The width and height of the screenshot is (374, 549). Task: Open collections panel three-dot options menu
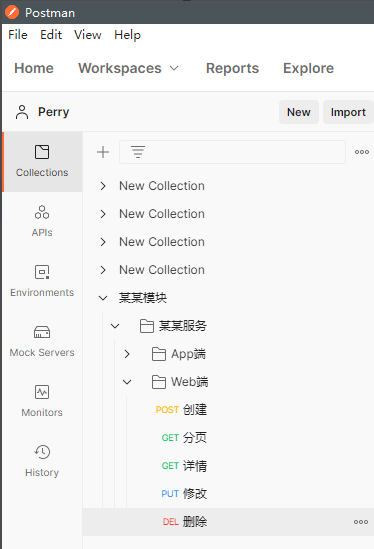(362, 152)
